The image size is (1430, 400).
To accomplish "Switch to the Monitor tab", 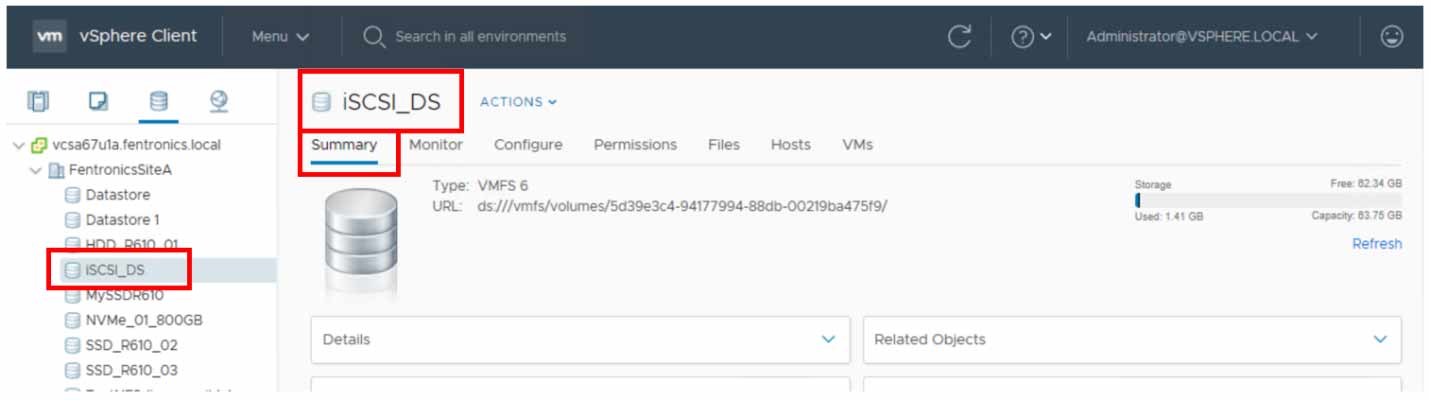I will [436, 145].
